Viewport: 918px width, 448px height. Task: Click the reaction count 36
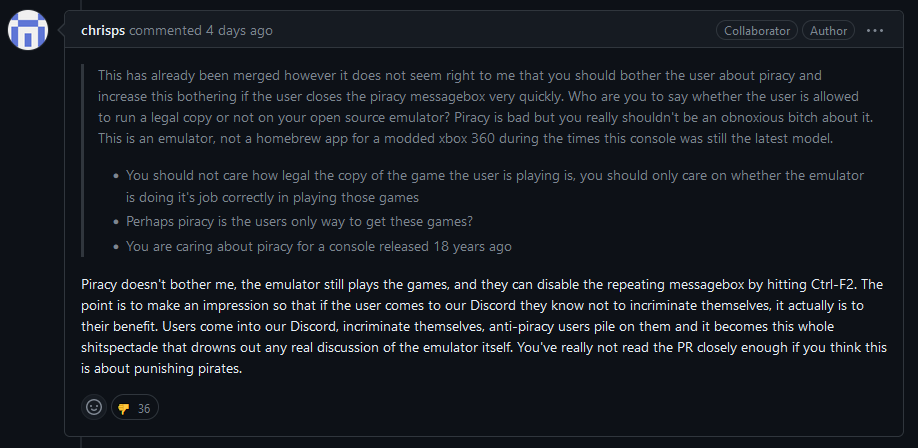[x=144, y=408]
